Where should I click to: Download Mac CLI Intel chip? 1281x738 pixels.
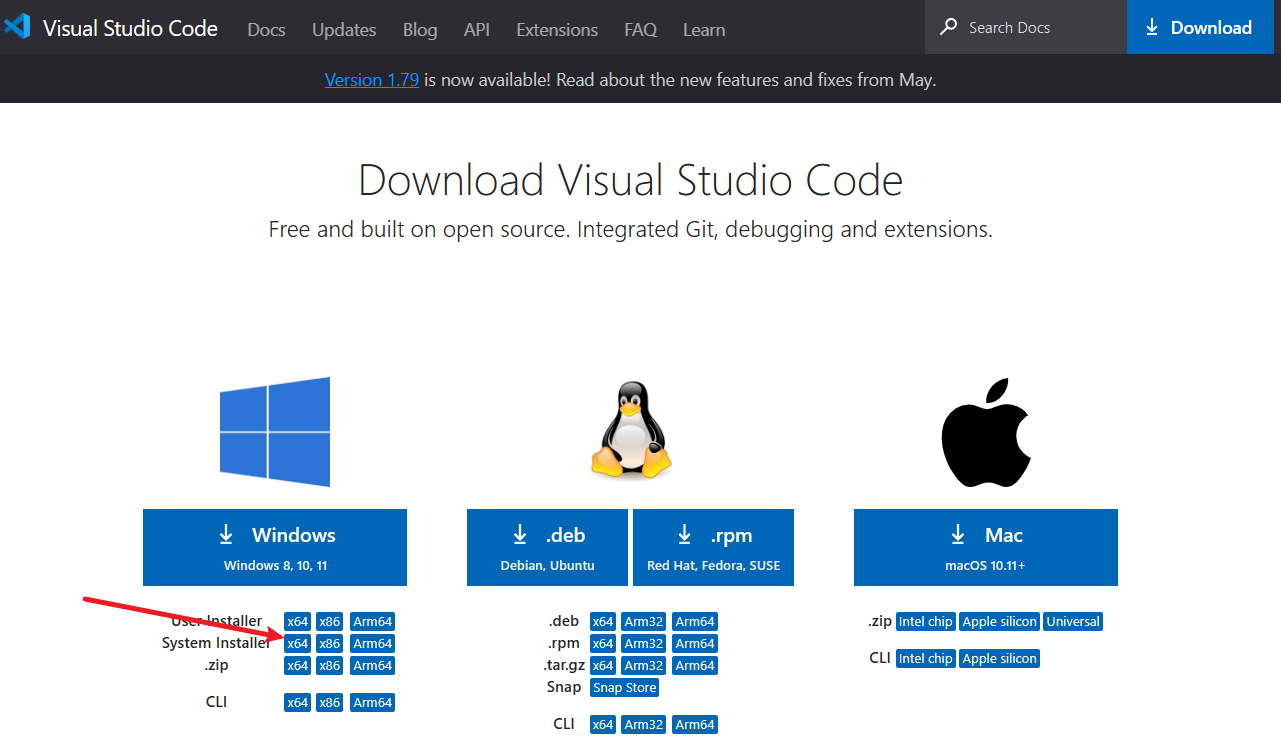(926, 658)
